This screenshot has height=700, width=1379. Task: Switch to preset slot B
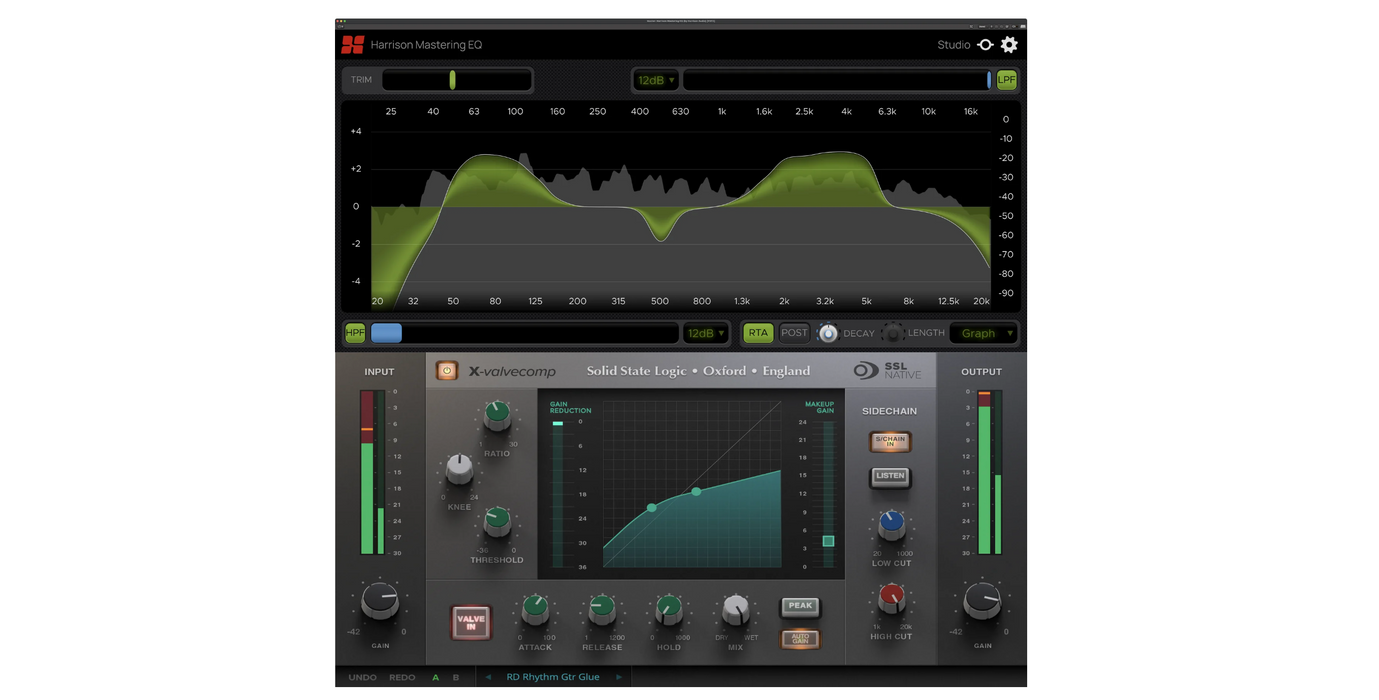tap(456, 677)
